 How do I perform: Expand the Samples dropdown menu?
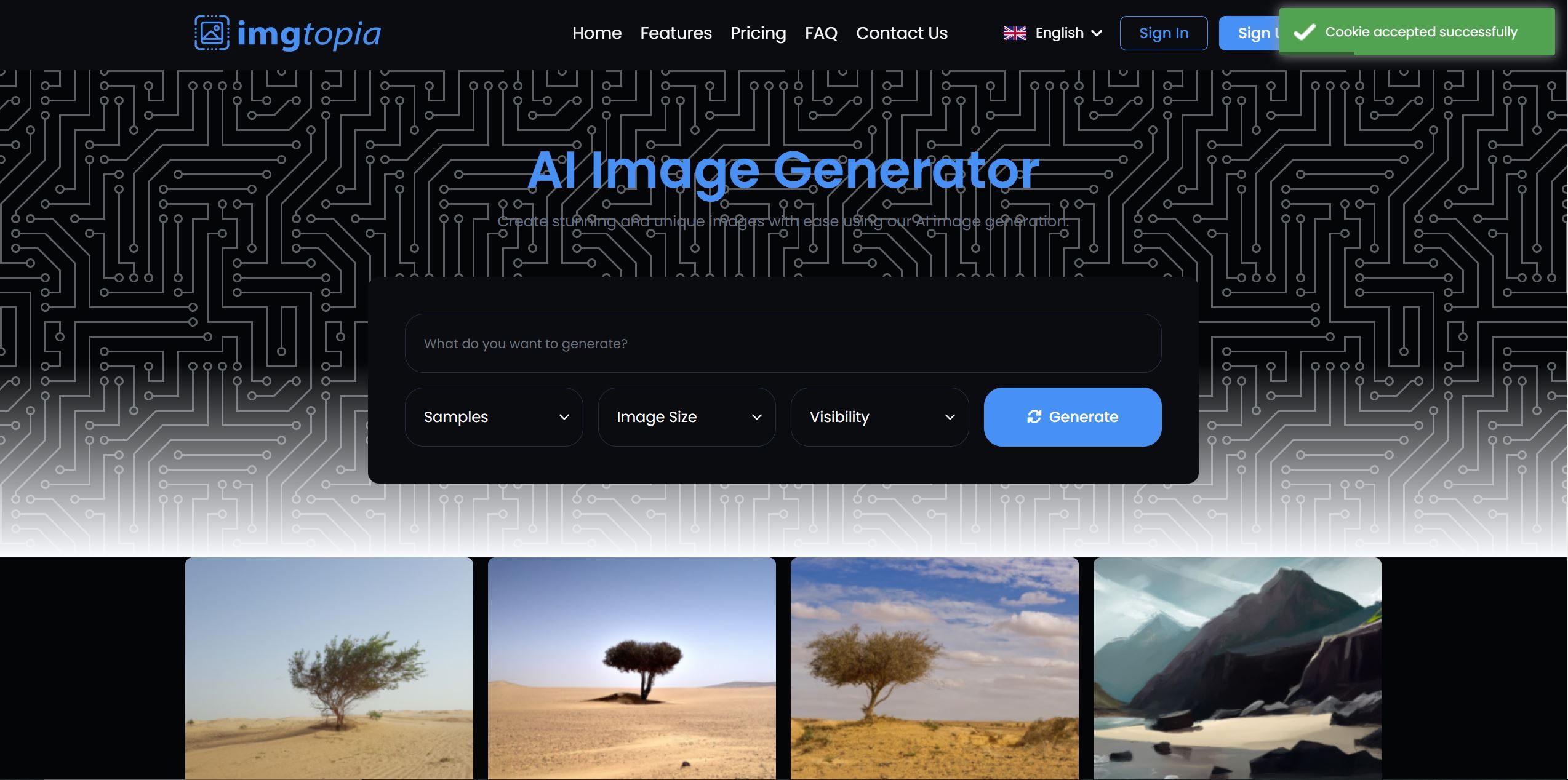(x=494, y=417)
